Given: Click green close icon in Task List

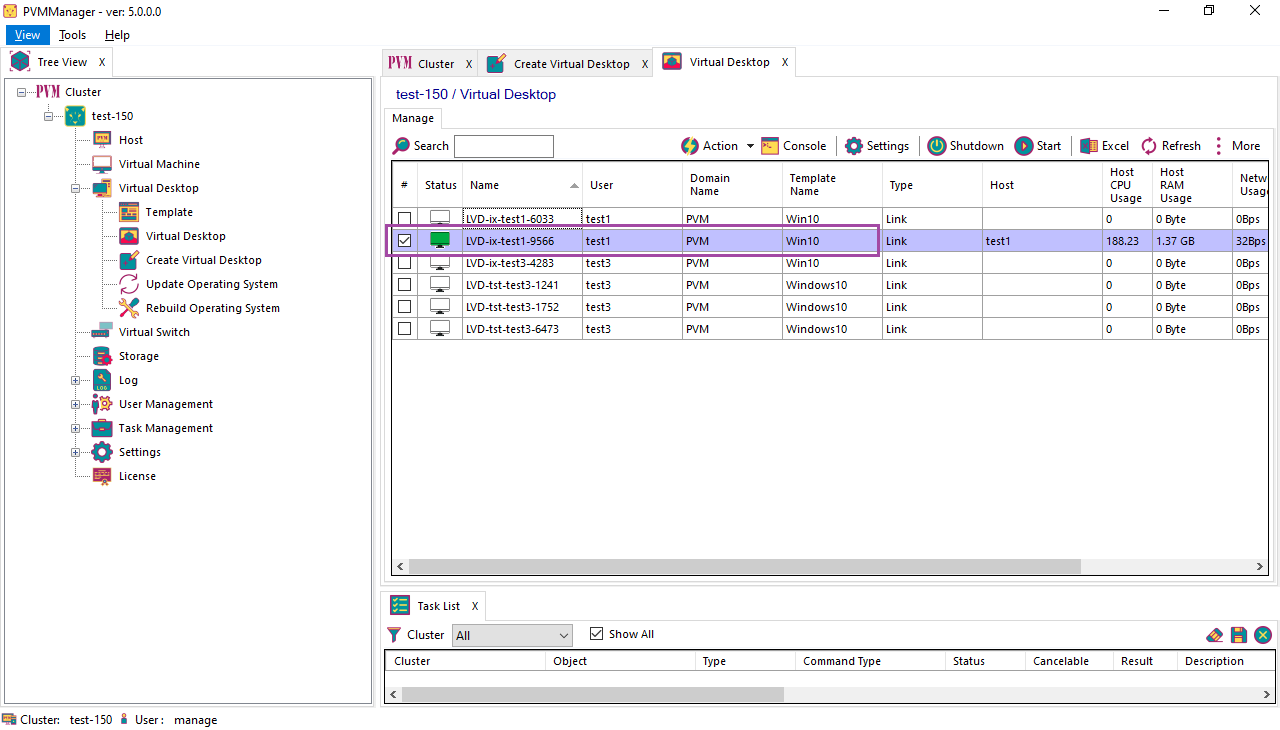Looking at the screenshot, I should (x=1263, y=635).
